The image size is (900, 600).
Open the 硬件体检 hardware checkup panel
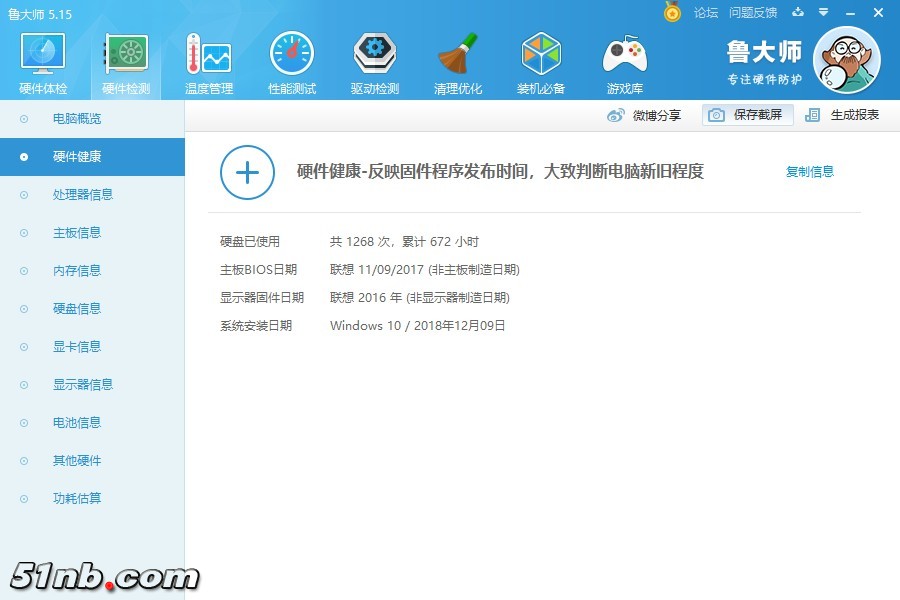coord(41,60)
